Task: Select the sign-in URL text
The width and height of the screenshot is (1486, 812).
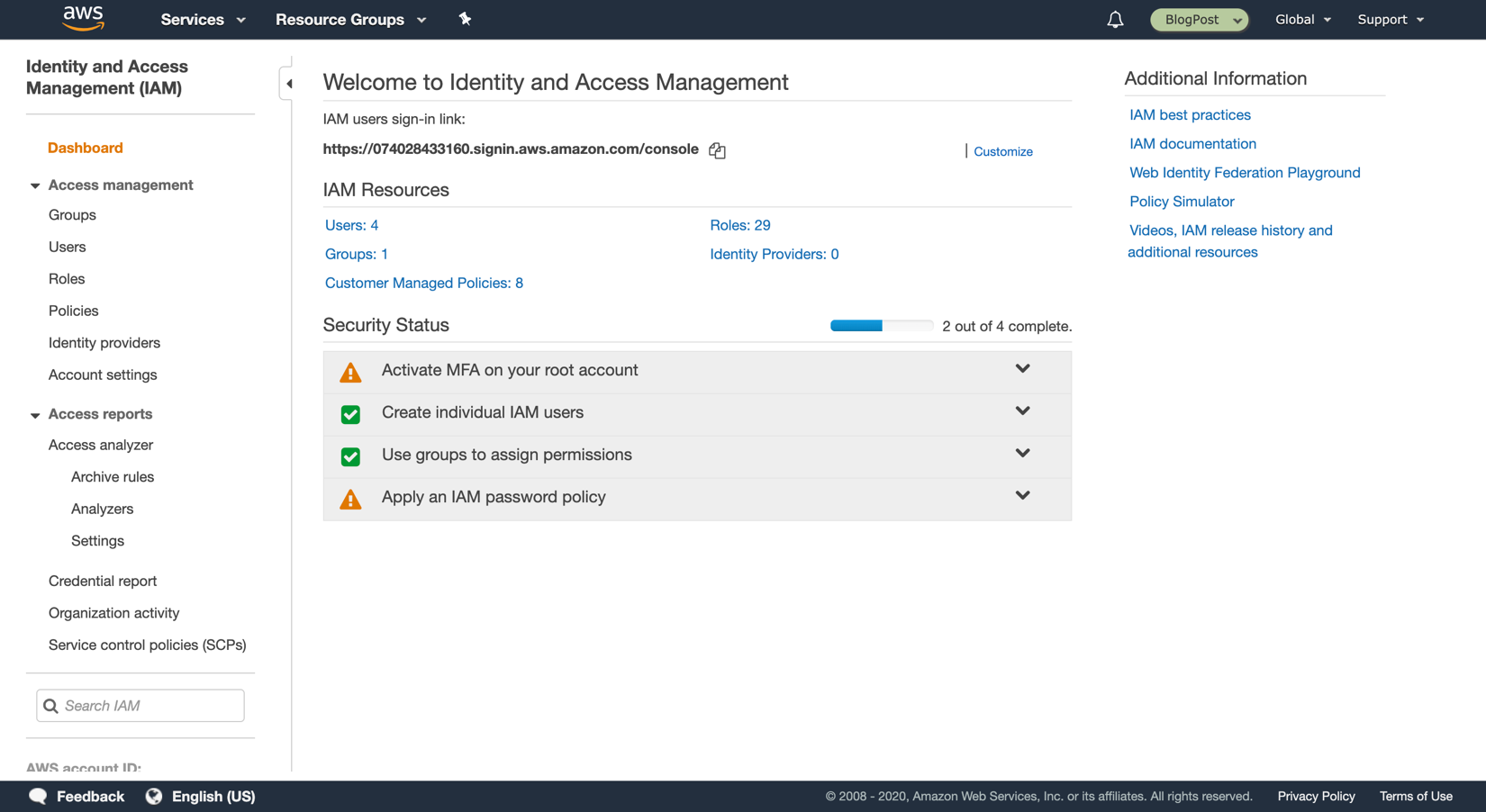Action: (x=511, y=149)
